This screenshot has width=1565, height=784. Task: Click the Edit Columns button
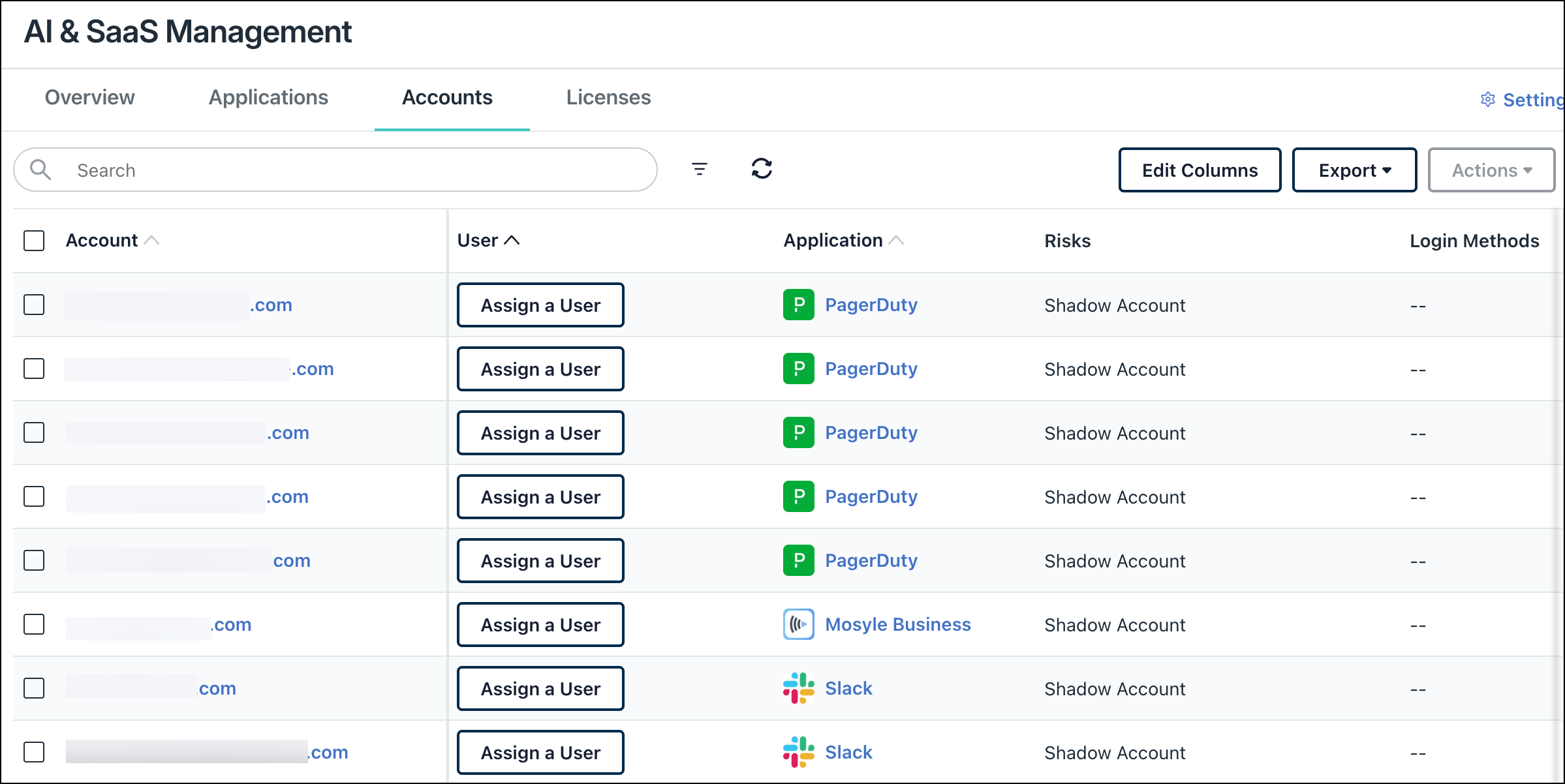tap(1200, 170)
